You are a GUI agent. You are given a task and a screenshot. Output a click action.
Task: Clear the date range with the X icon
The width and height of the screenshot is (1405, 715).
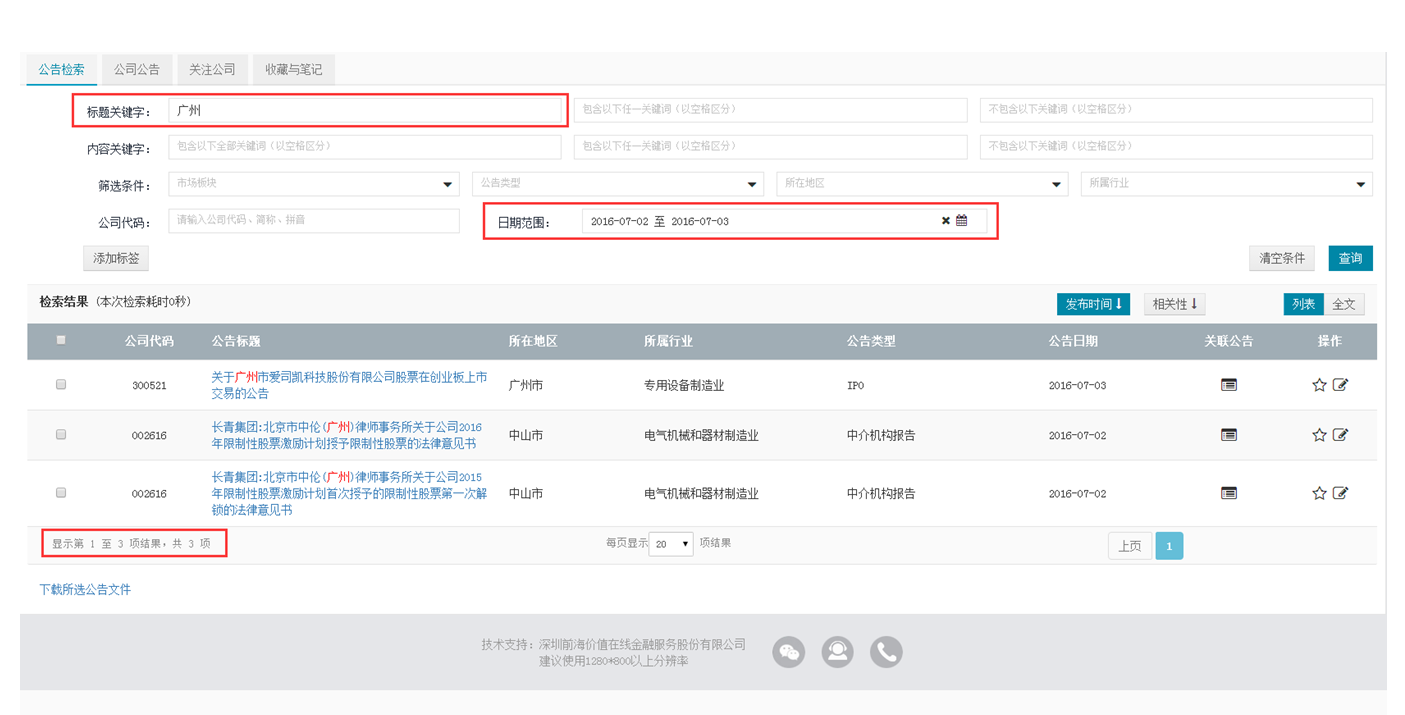[x=945, y=221]
